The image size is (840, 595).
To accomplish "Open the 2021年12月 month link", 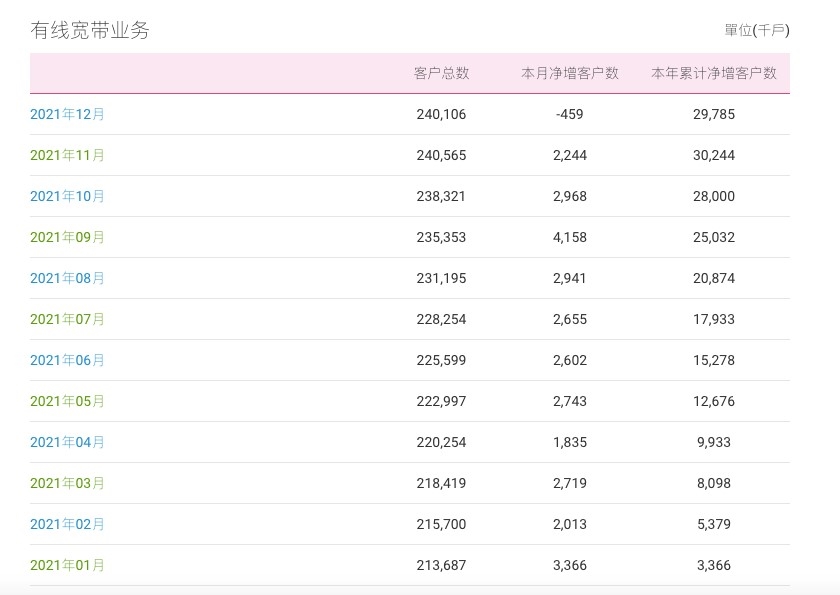I will (67, 114).
